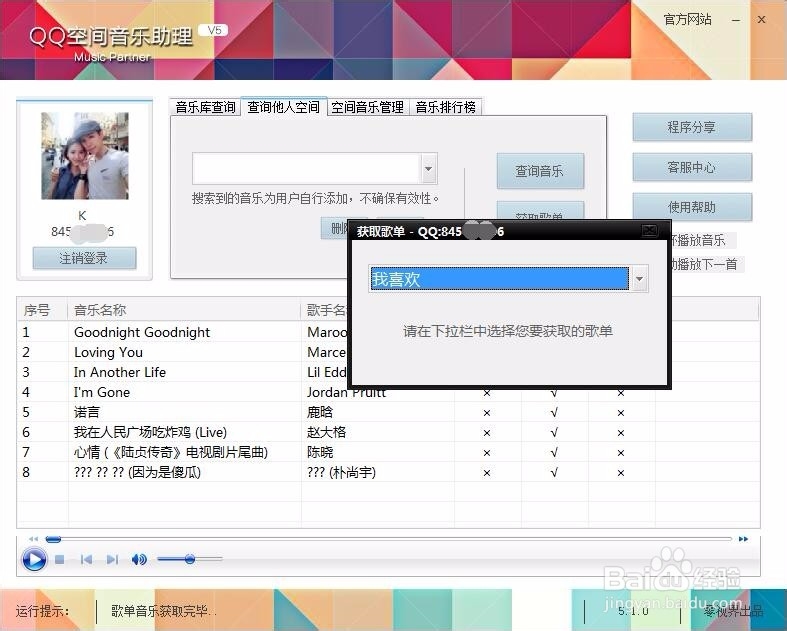Image resolution: width=787 pixels, height=631 pixels.
Task: Click the rewind arrows beside seek bar
Action: click(34, 539)
